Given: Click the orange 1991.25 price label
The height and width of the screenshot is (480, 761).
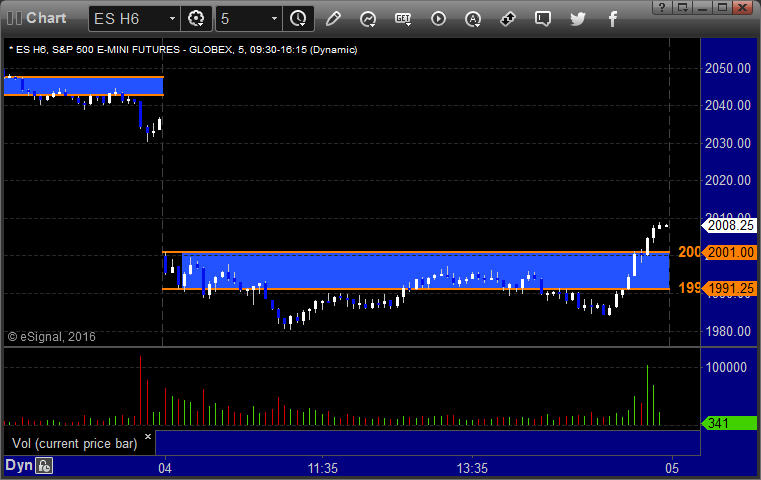Looking at the screenshot, I should tap(729, 288).
